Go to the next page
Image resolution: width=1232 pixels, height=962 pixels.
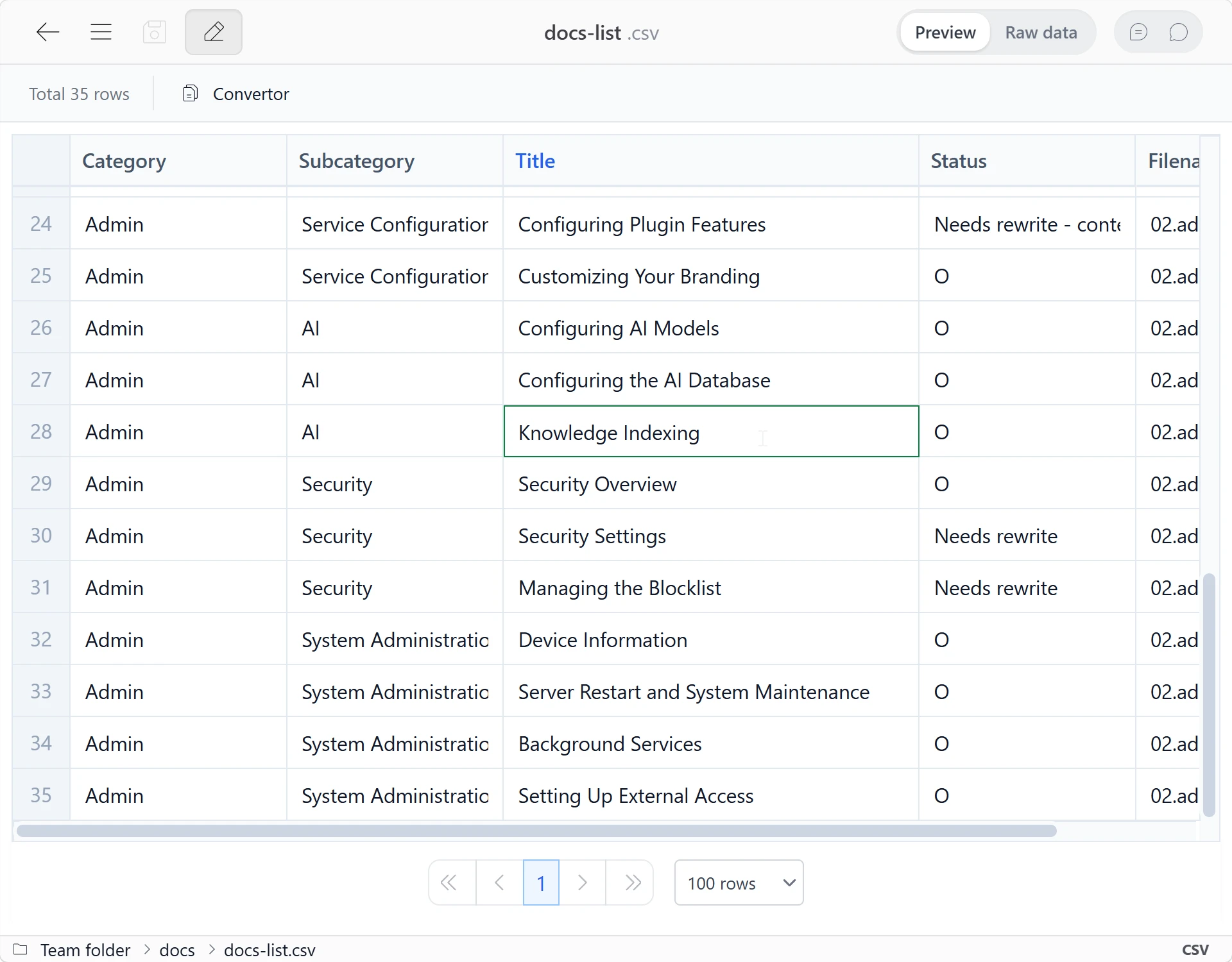582,882
